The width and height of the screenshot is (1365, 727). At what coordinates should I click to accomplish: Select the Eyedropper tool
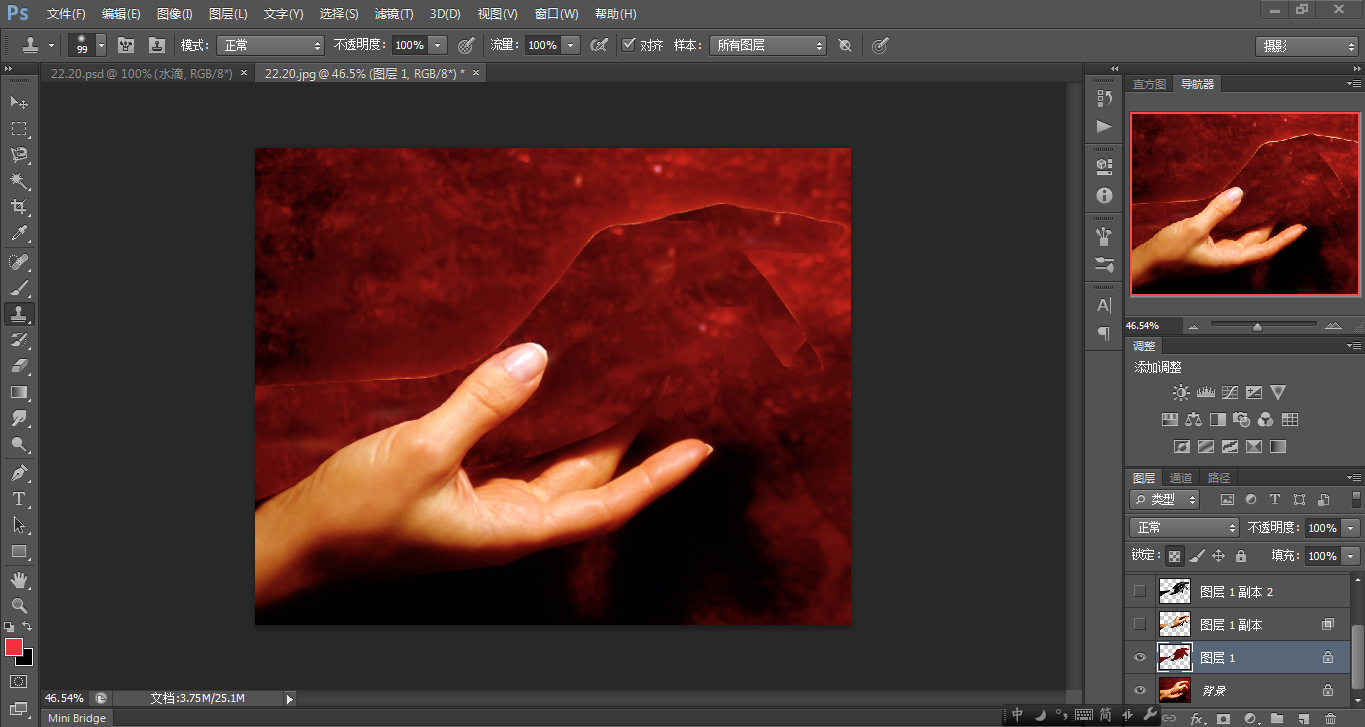19,234
